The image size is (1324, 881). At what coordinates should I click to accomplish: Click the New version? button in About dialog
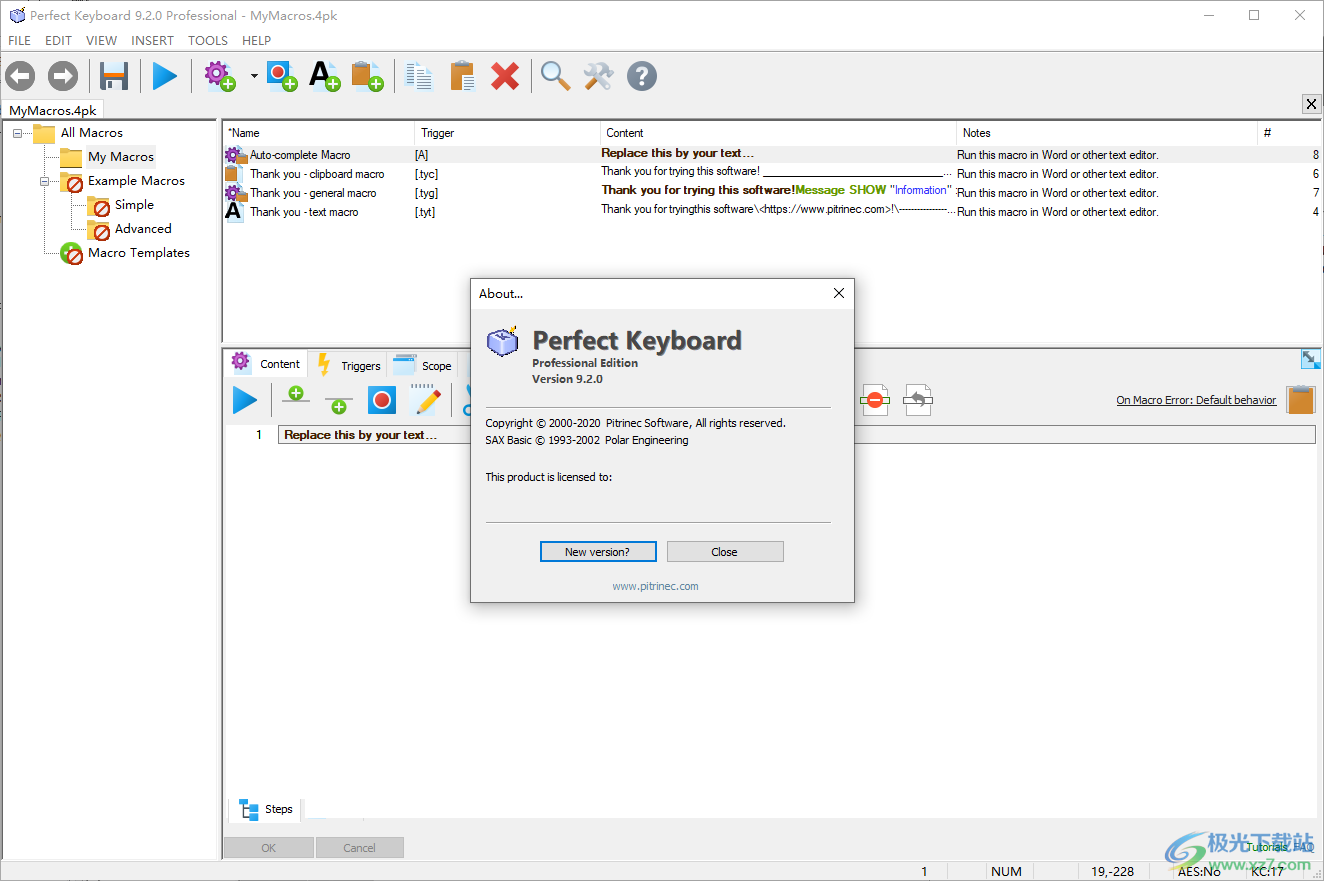pyautogui.click(x=598, y=551)
